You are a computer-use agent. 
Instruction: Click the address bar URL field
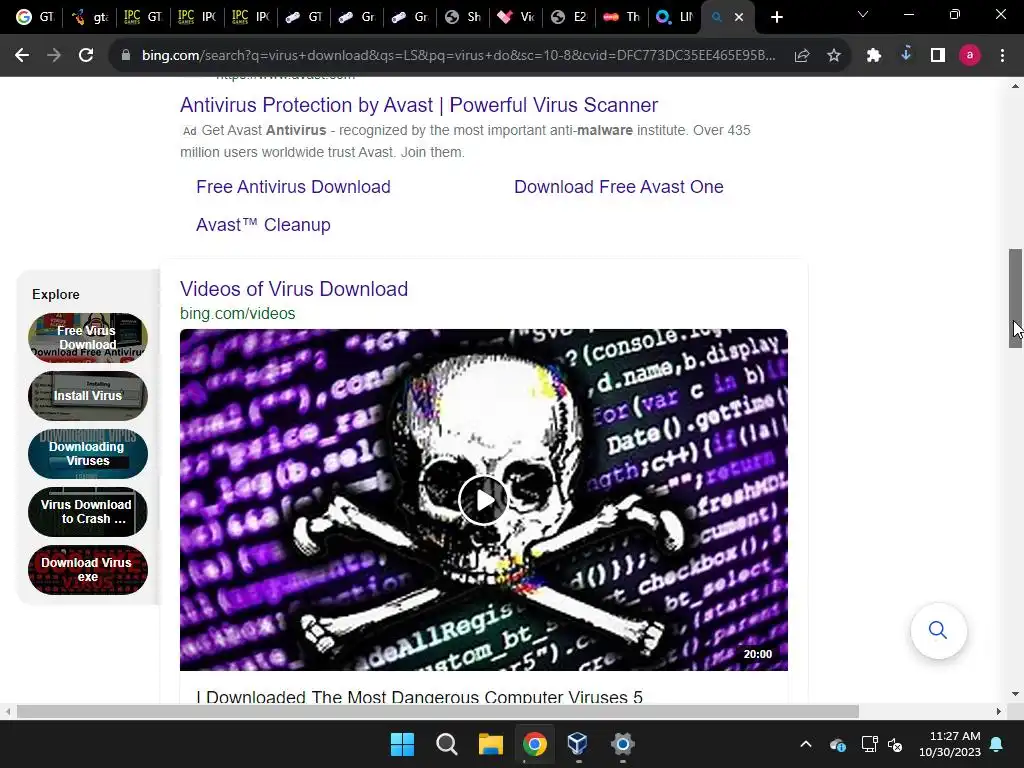[x=458, y=56]
